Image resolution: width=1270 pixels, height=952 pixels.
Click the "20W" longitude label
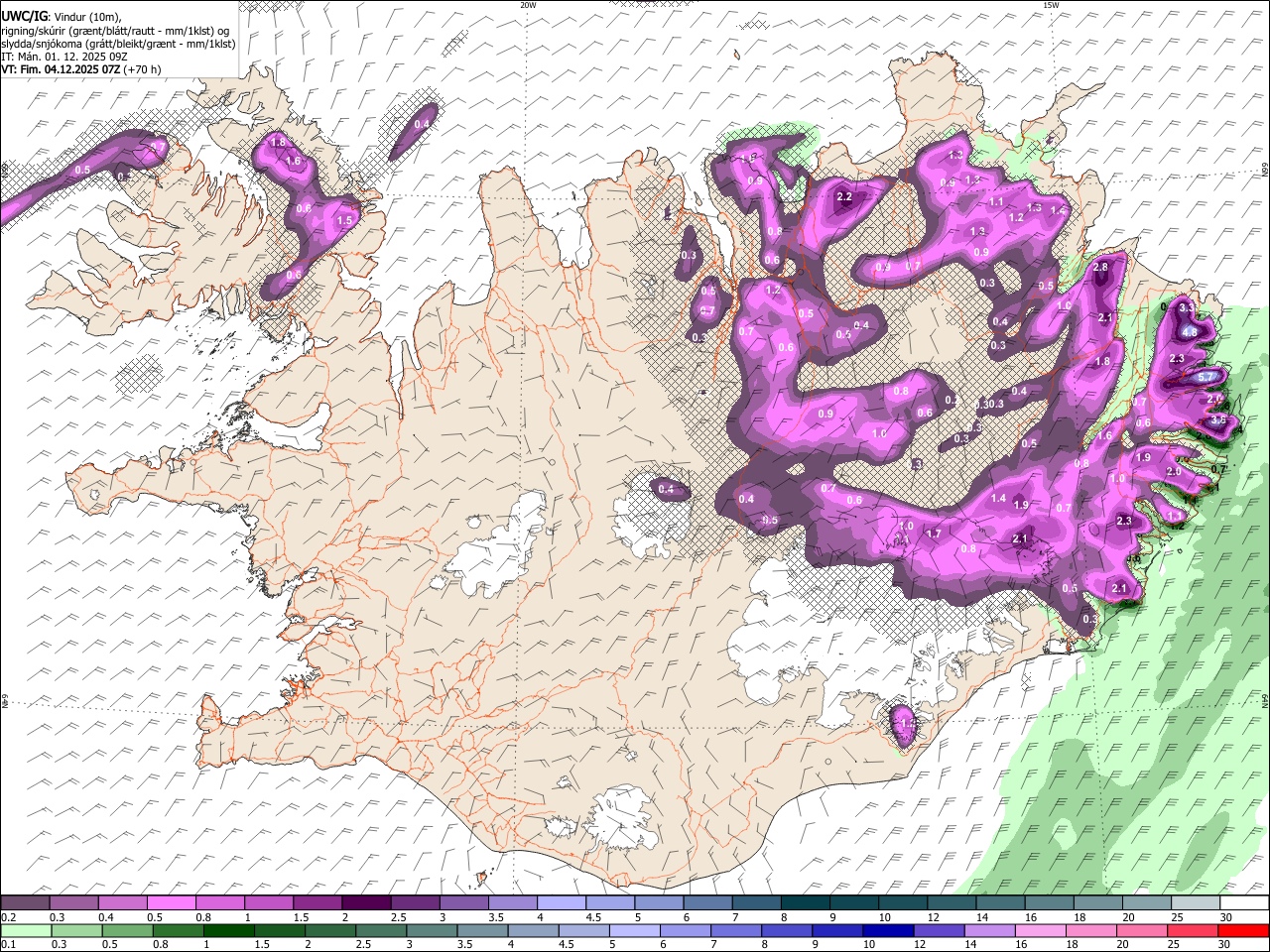point(528,5)
